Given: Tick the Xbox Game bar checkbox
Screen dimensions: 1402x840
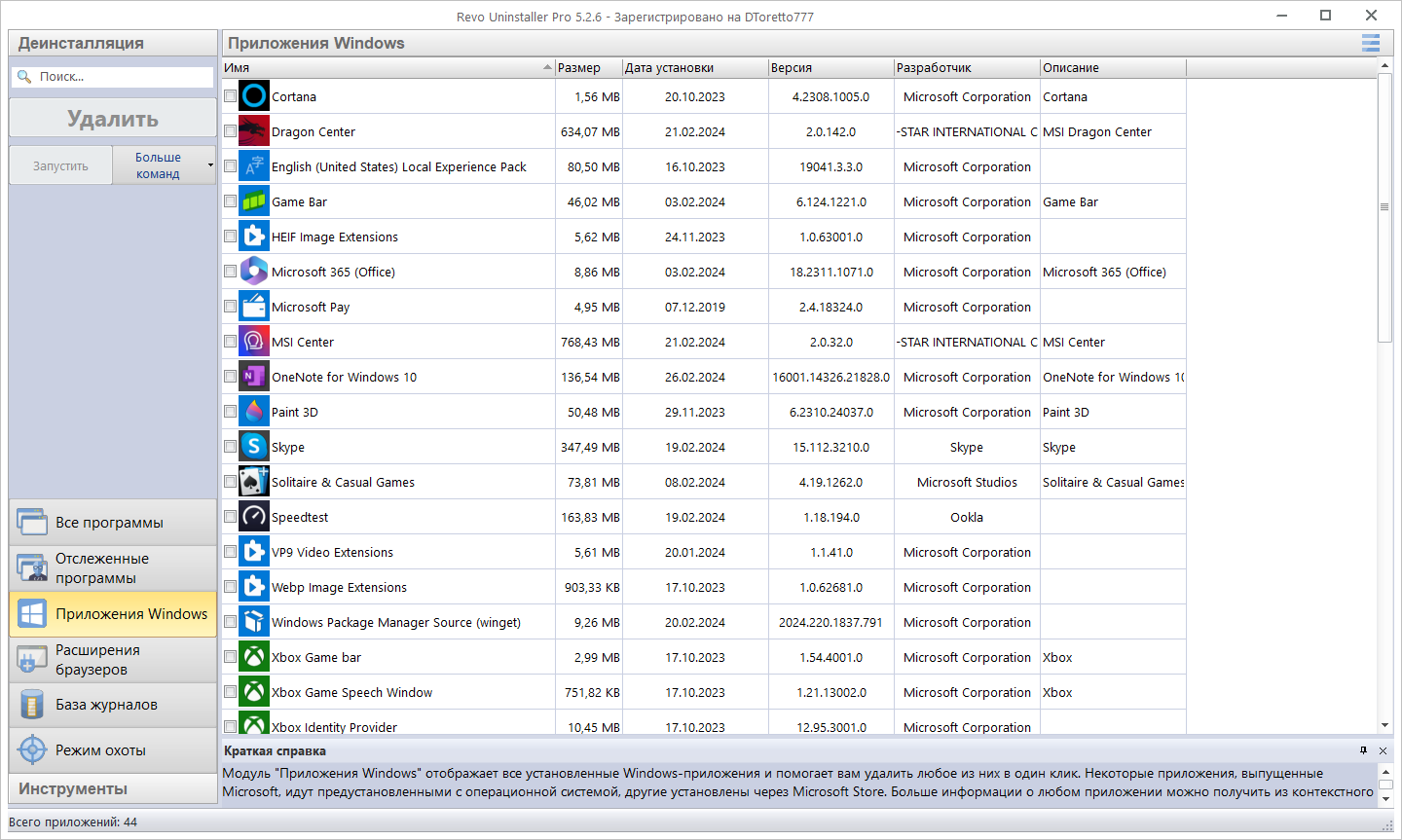Looking at the screenshot, I should coord(230,657).
